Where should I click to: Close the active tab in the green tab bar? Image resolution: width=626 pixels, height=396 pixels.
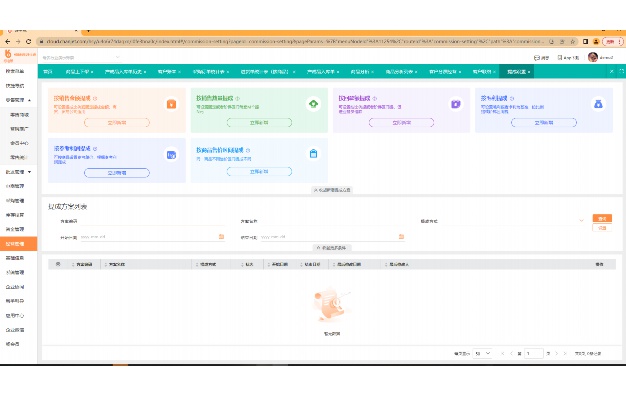529,72
